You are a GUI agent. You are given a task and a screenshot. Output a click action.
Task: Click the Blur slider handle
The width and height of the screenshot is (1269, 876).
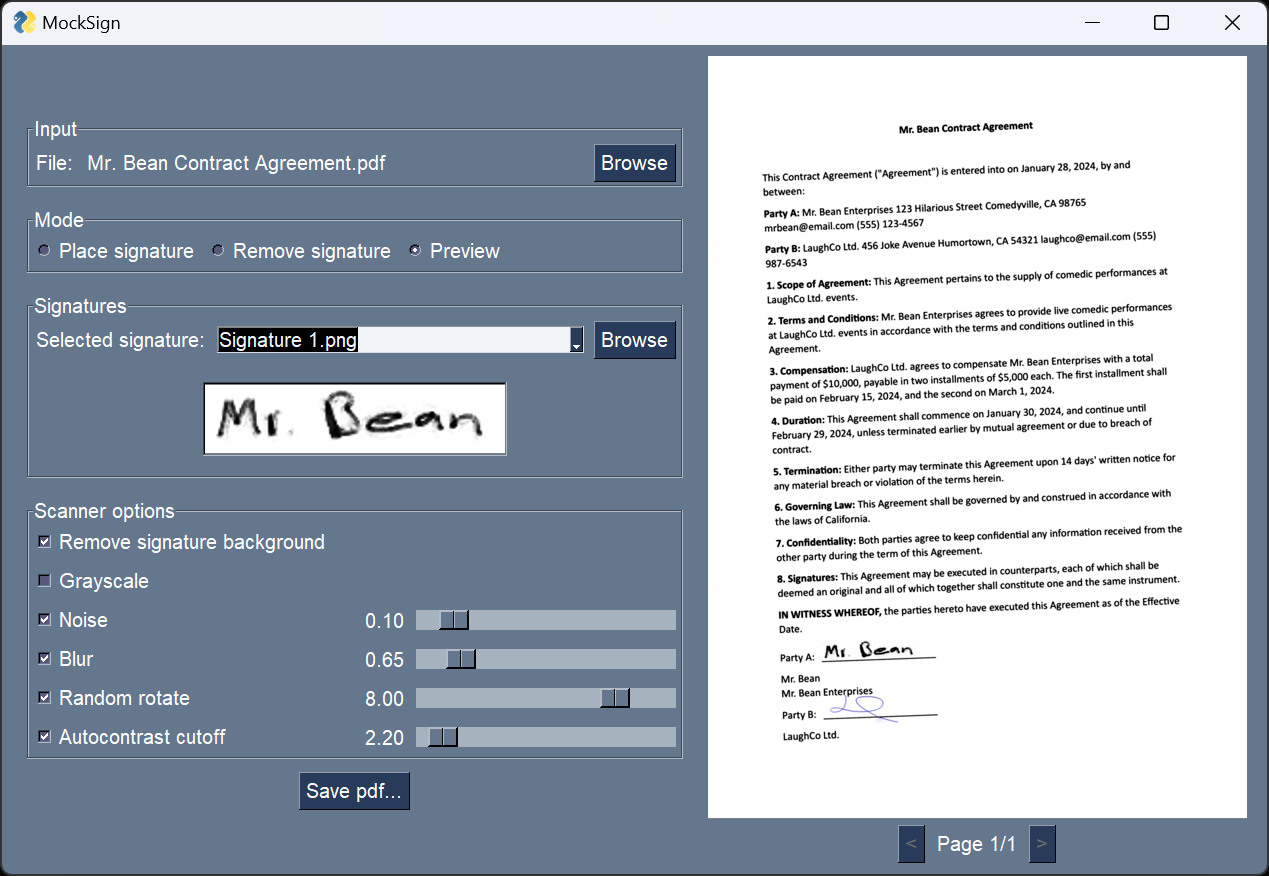coord(461,659)
